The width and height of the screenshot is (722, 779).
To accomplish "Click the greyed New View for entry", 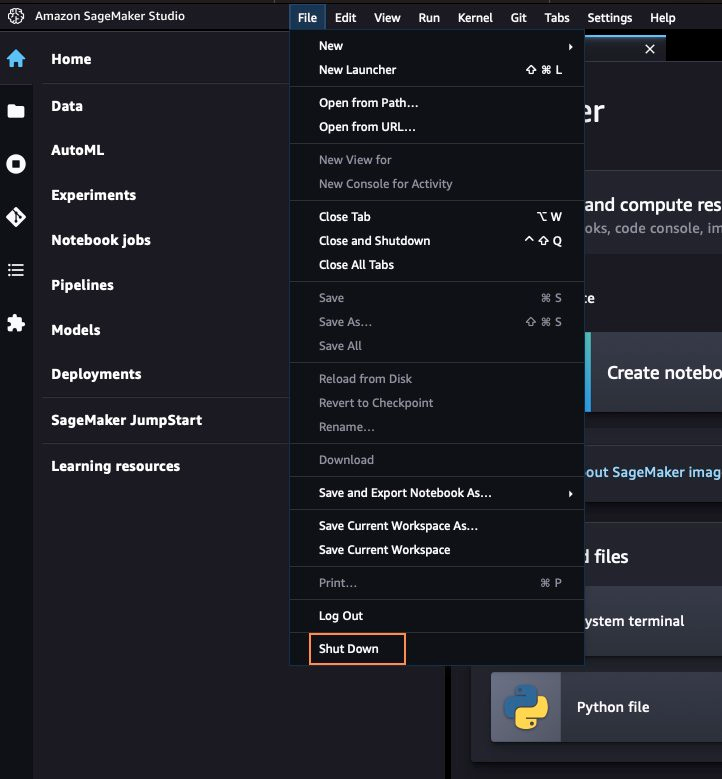I will [x=437, y=160].
